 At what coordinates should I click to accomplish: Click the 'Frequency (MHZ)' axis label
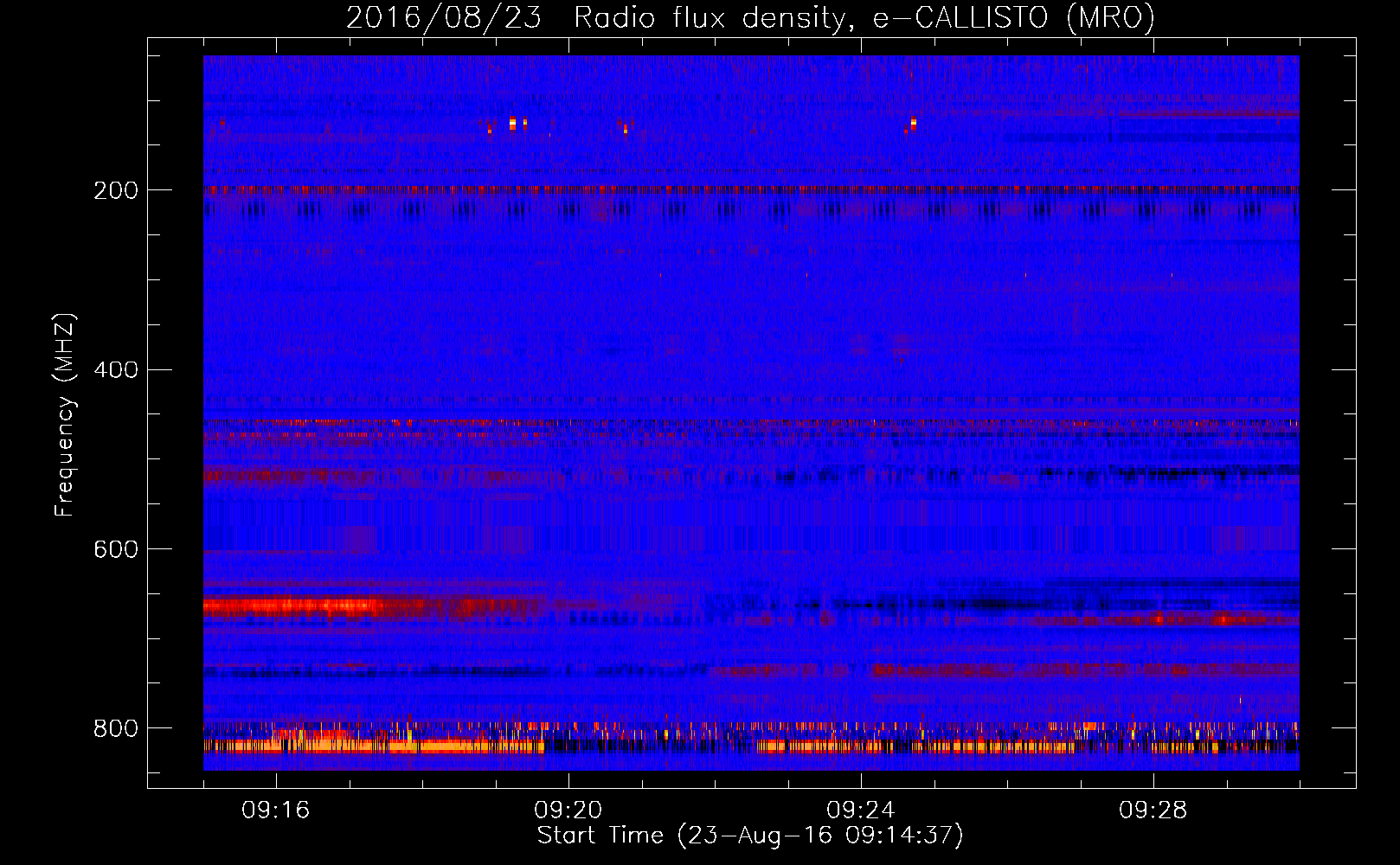(x=65, y=414)
